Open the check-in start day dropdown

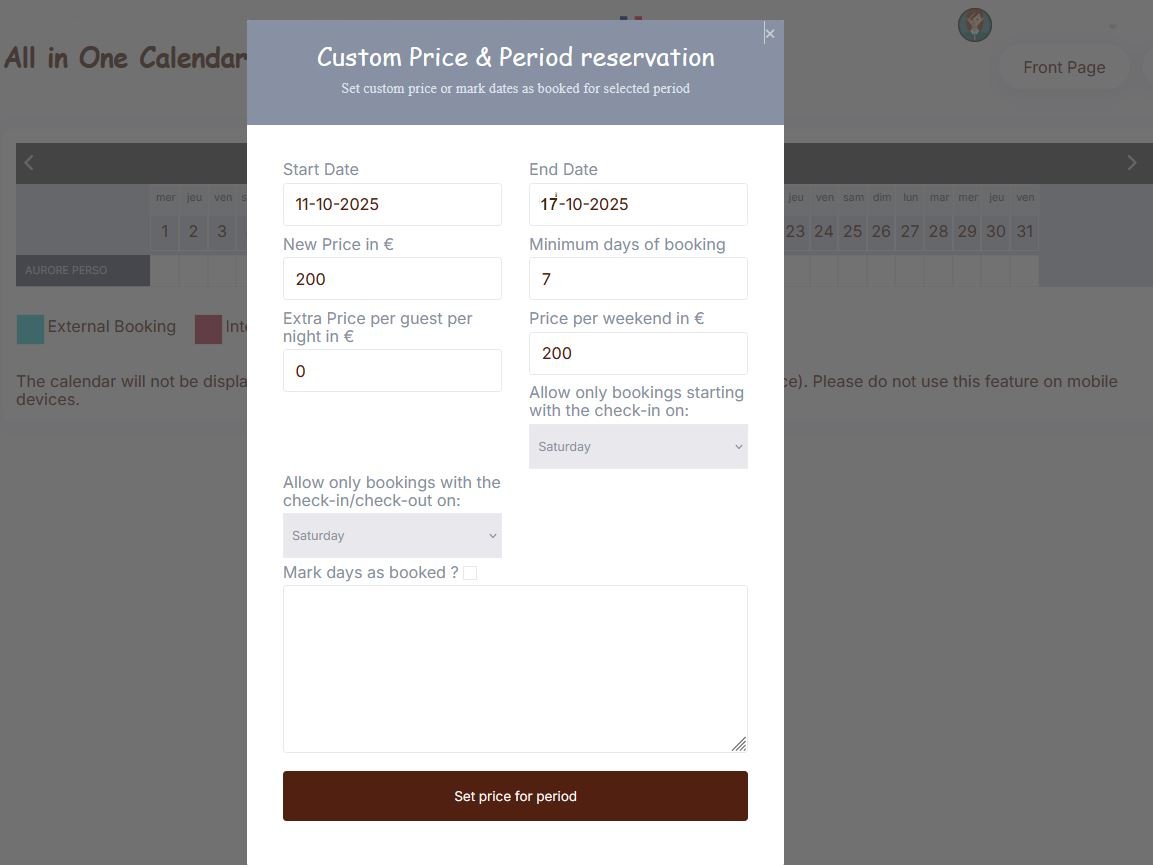pos(638,447)
